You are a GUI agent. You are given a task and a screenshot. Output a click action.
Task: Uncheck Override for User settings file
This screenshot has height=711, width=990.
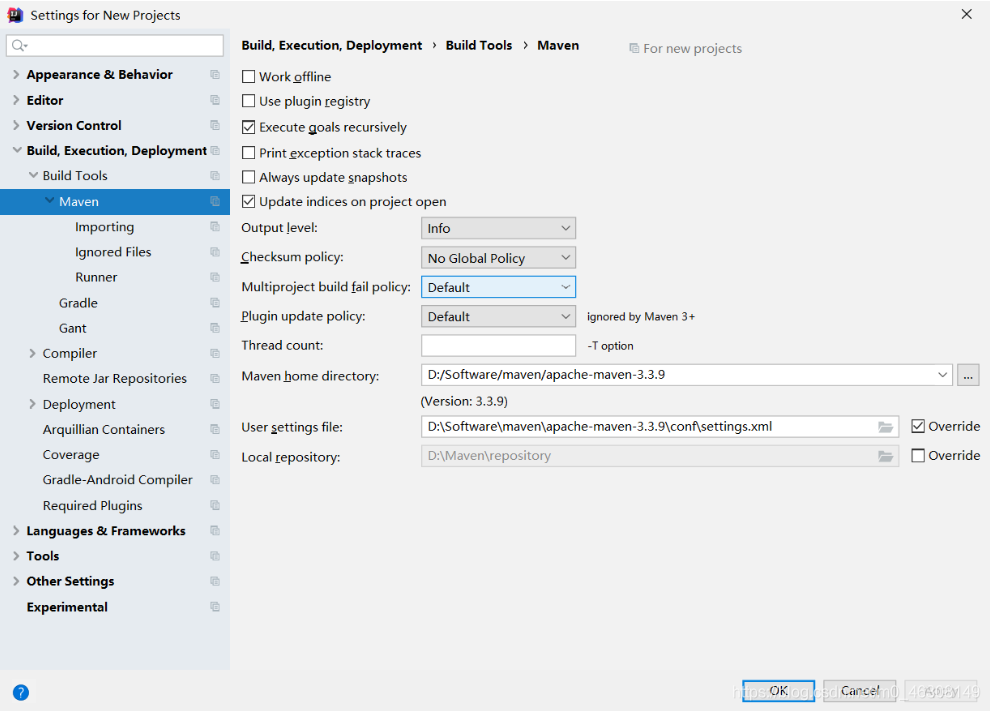918,426
